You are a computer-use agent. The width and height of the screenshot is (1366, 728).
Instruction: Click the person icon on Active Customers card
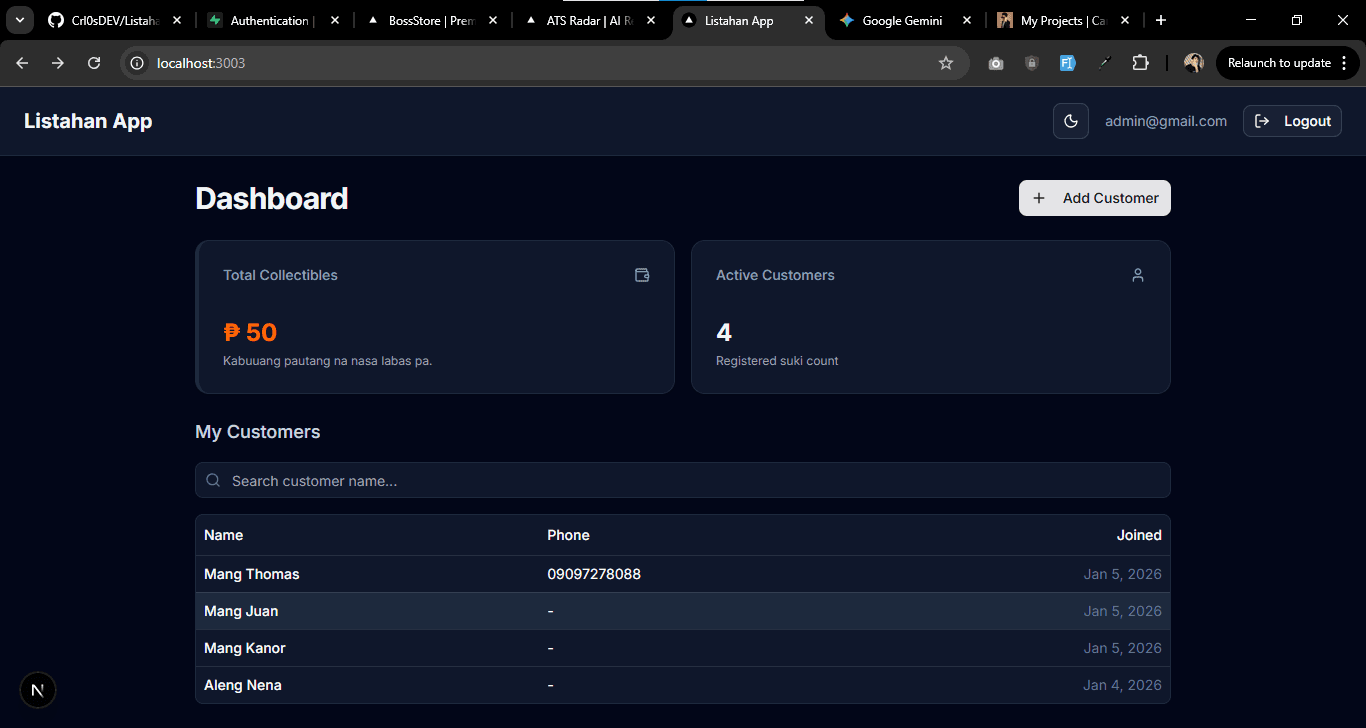(x=1138, y=274)
